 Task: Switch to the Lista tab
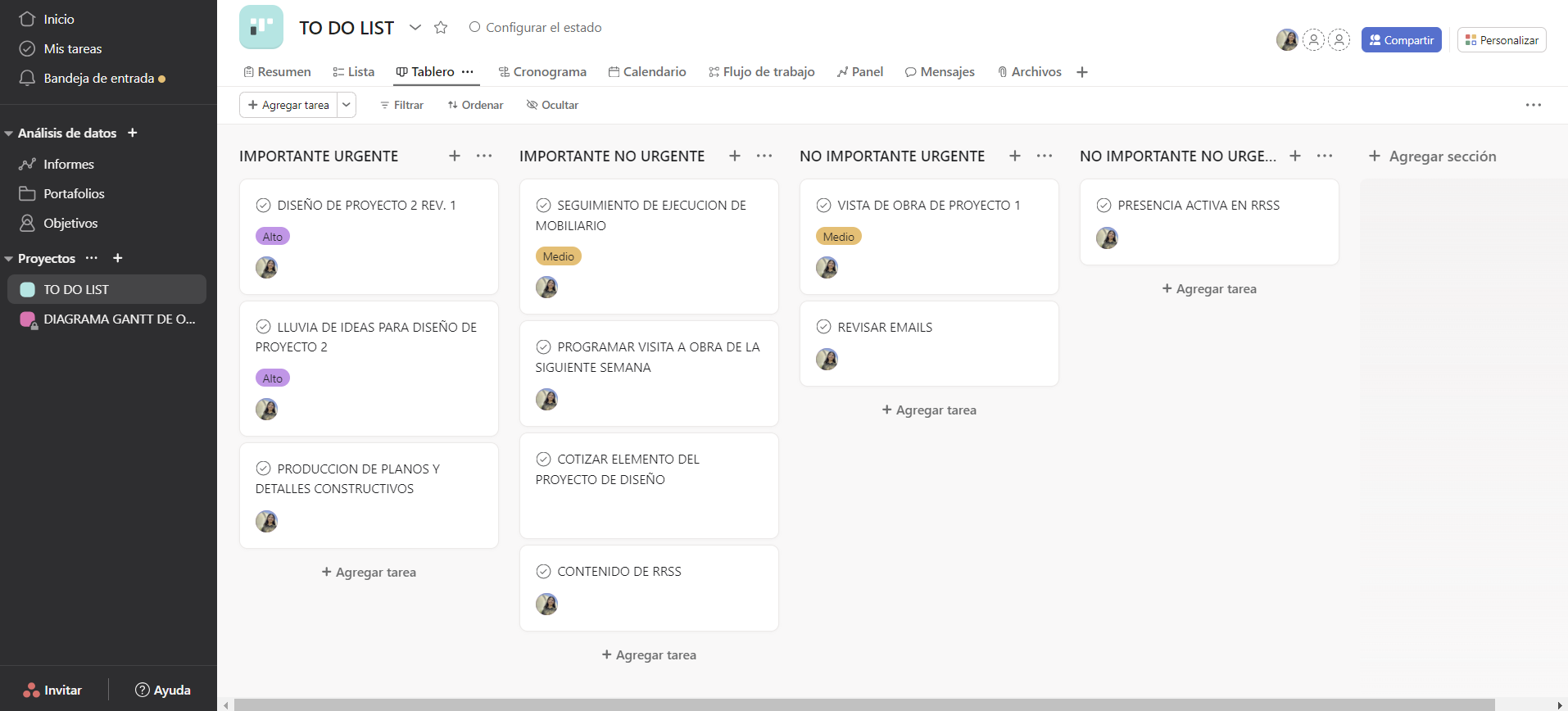[x=354, y=72]
